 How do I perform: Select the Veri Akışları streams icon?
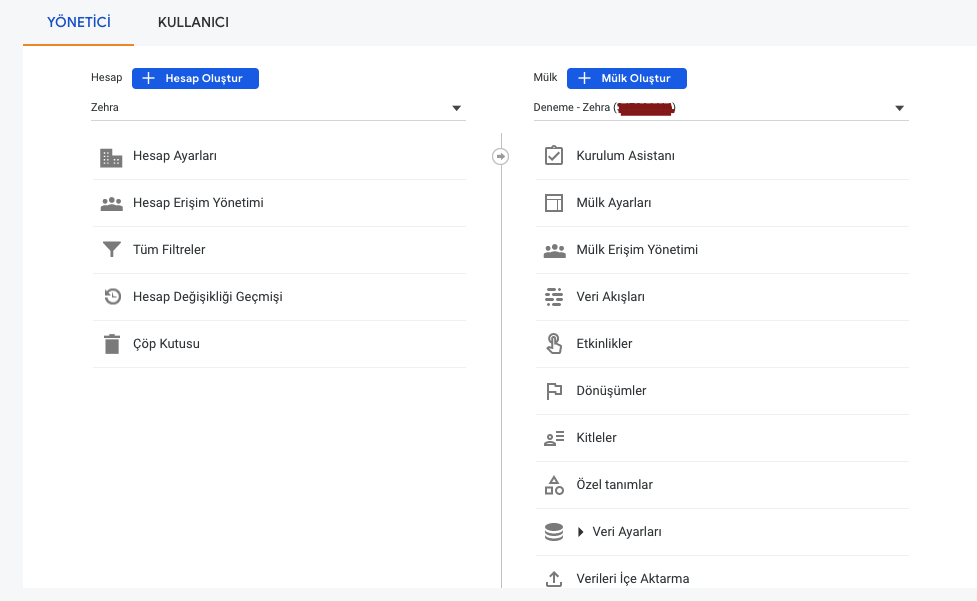pyautogui.click(x=554, y=297)
